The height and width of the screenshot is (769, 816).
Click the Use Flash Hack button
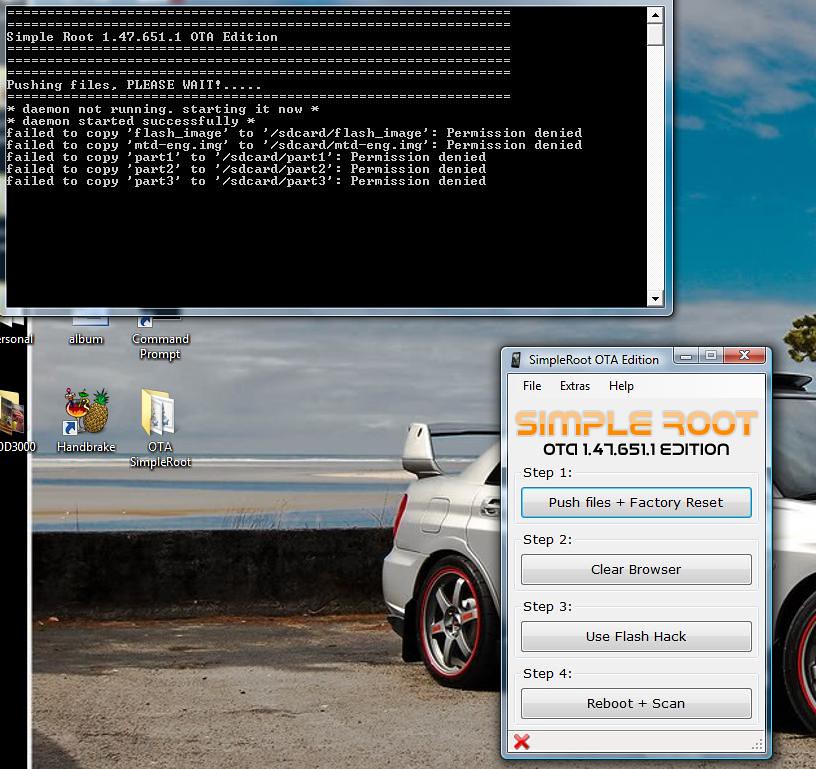coord(636,636)
